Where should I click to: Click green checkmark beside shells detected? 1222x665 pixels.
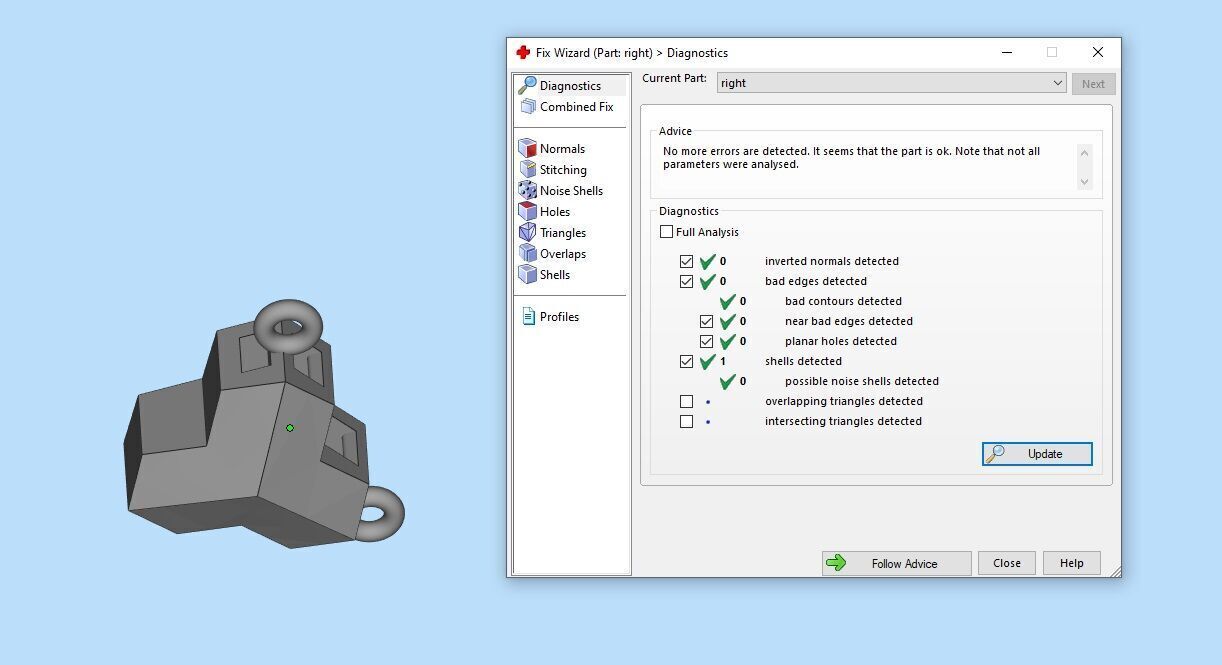coord(707,362)
